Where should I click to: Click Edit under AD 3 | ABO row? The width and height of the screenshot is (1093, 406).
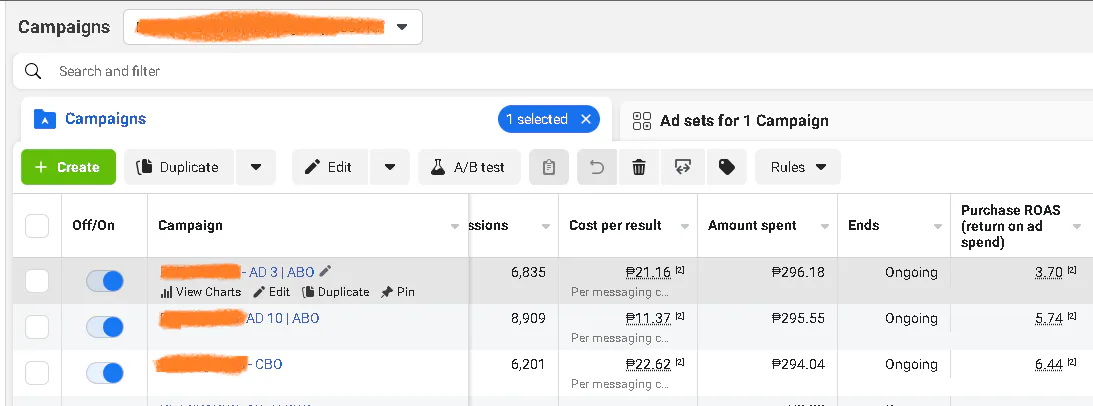point(271,292)
